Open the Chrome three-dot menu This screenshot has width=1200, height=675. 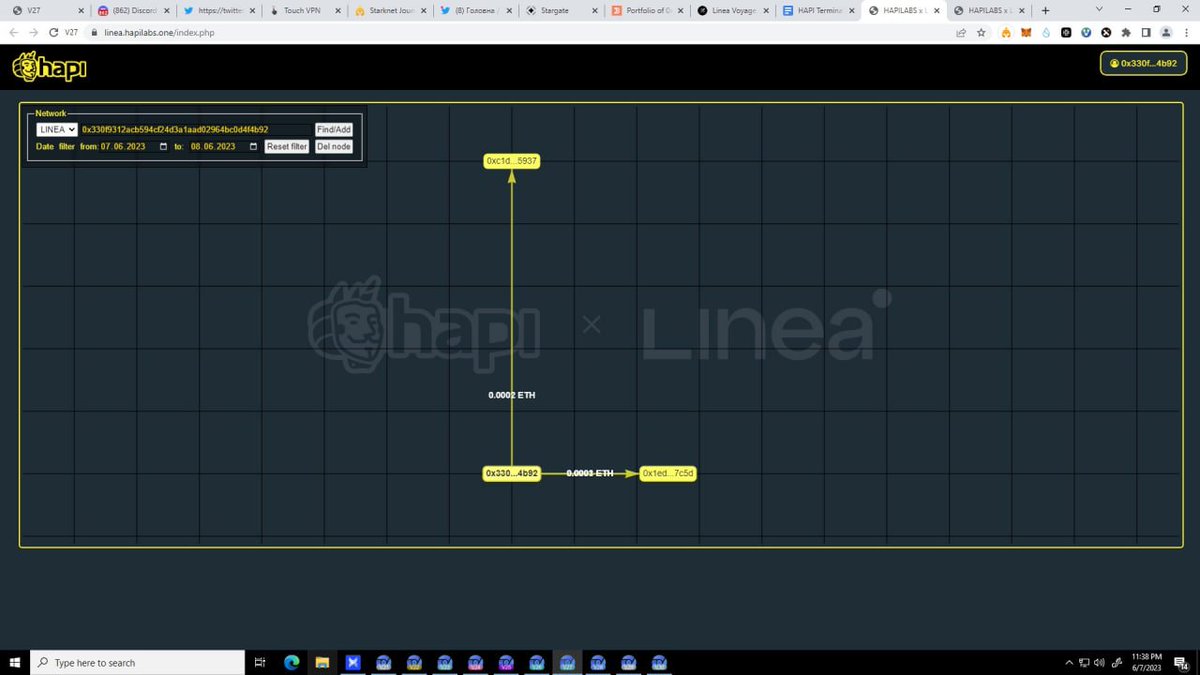click(x=1186, y=32)
